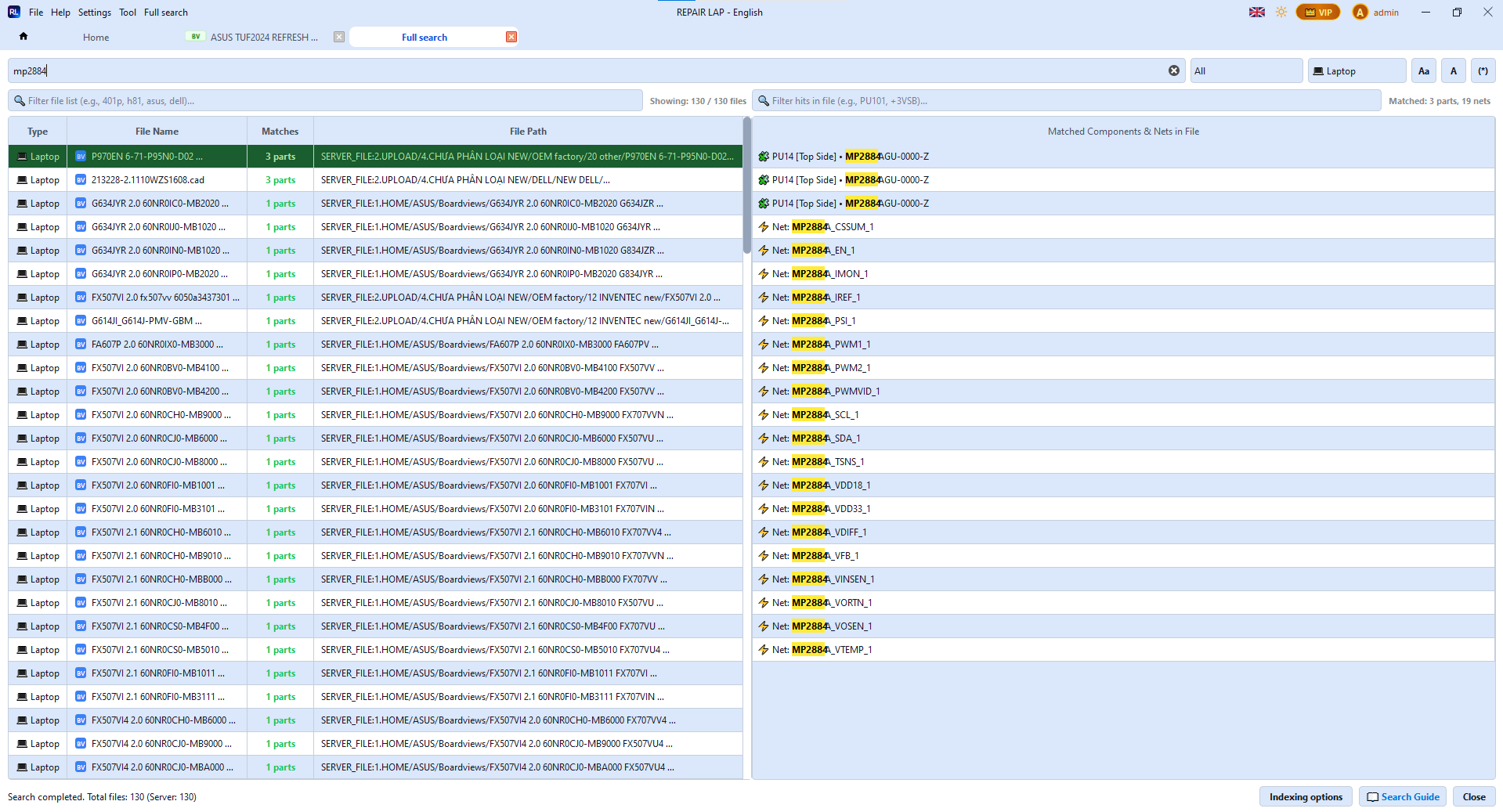Click the VIP badge
The height and width of the screenshot is (812, 1503).
[x=1318, y=12]
